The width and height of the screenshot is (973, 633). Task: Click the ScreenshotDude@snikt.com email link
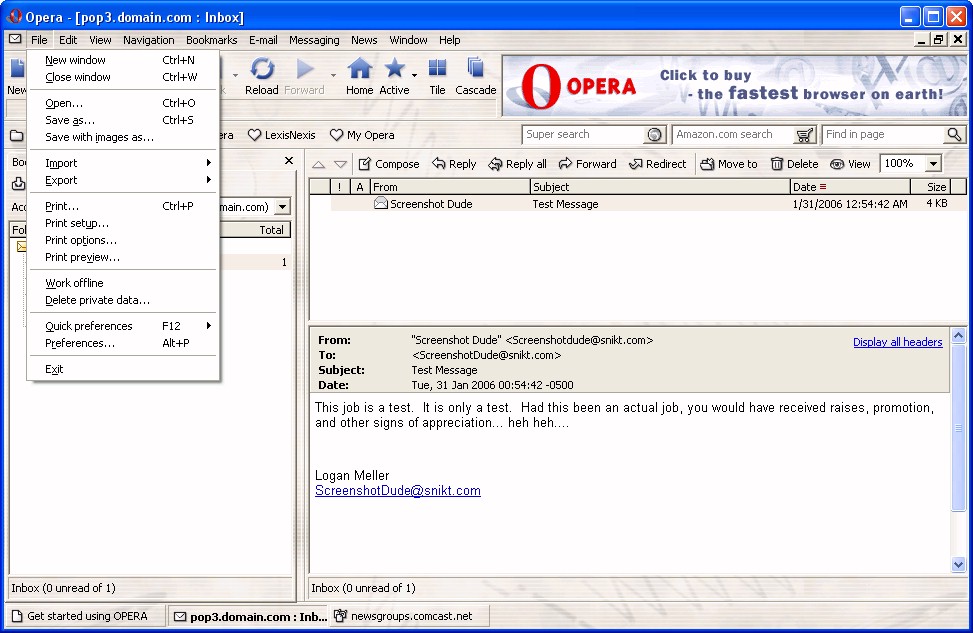tap(398, 490)
